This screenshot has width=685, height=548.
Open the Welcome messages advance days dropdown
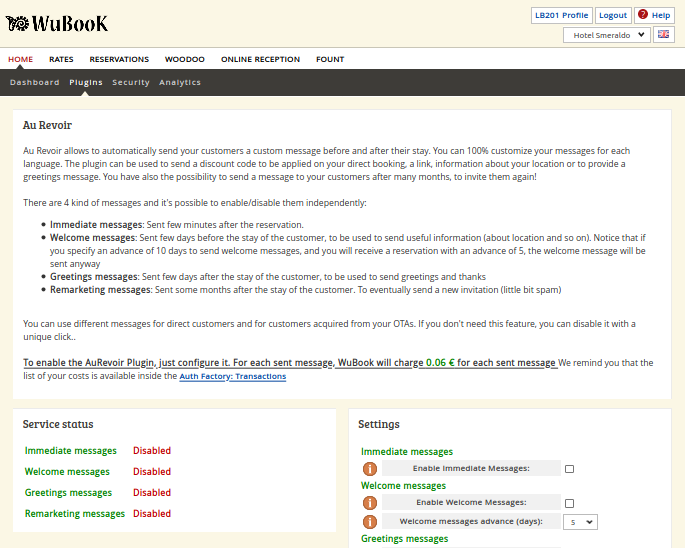point(580,522)
